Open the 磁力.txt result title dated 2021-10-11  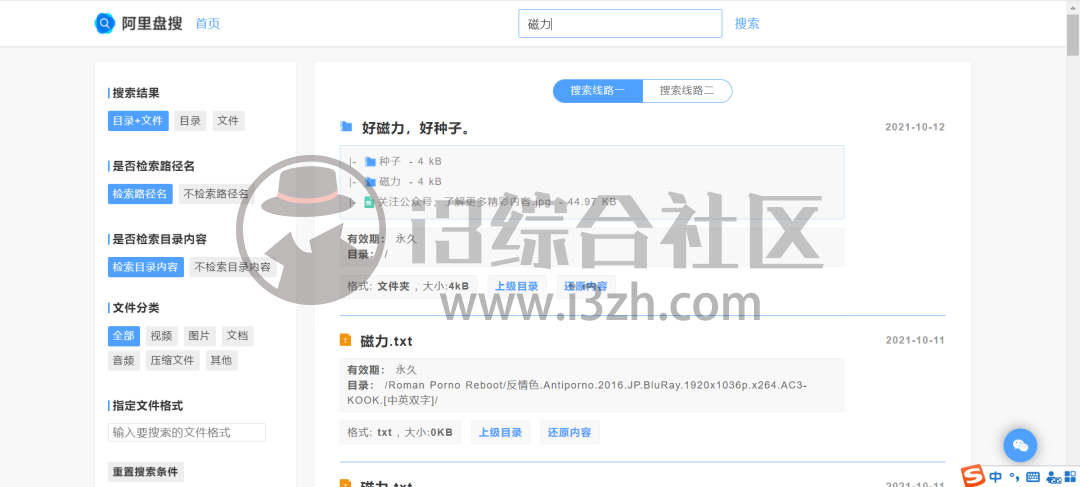(x=386, y=341)
